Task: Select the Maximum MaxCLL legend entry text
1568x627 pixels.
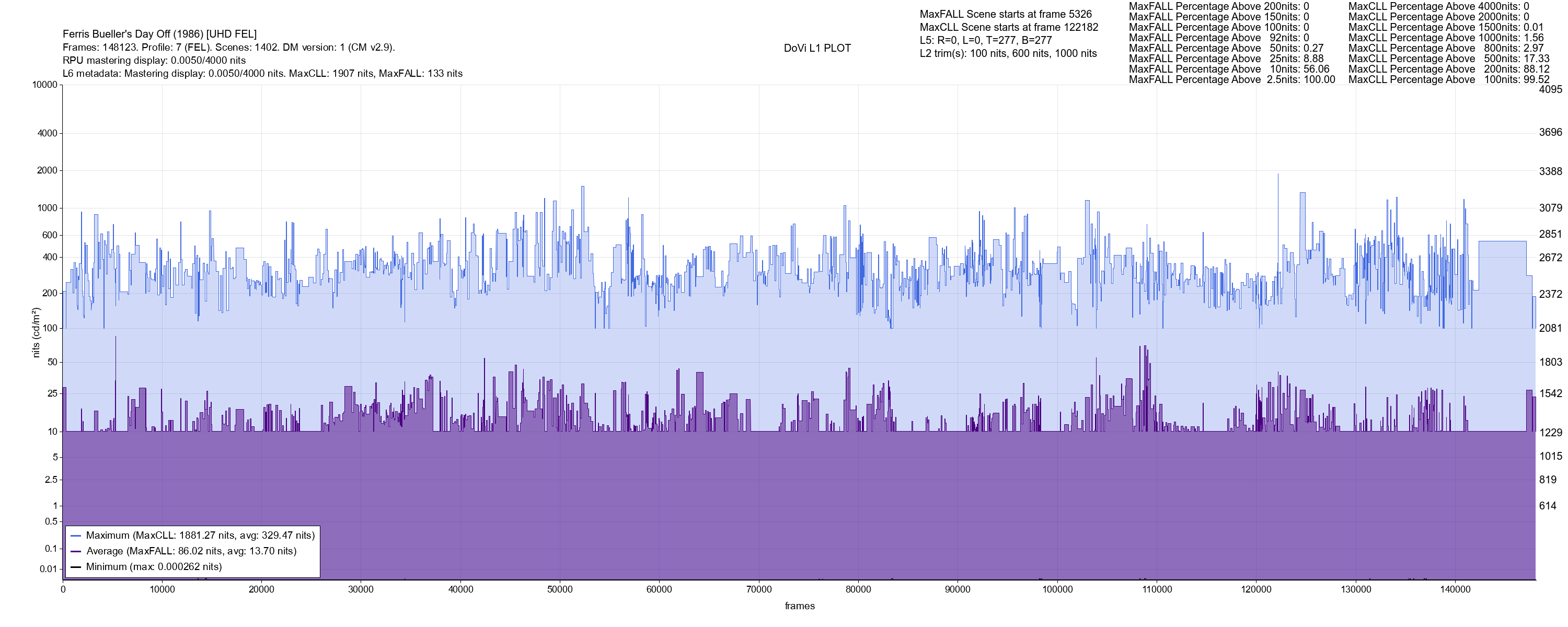Action: tap(200, 536)
